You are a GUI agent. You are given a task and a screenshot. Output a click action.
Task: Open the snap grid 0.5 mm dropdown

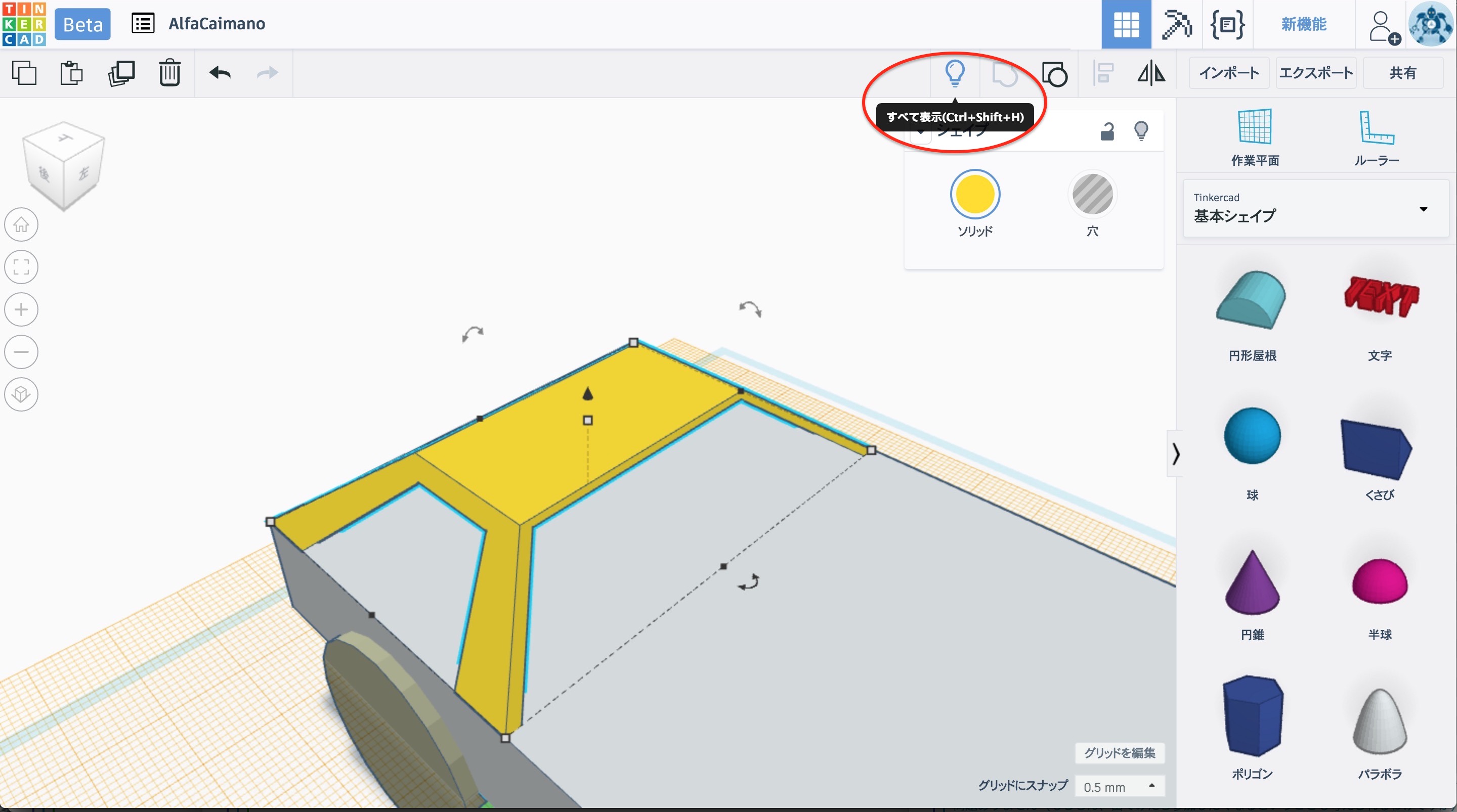pyautogui.click(x=1119, y=787)
